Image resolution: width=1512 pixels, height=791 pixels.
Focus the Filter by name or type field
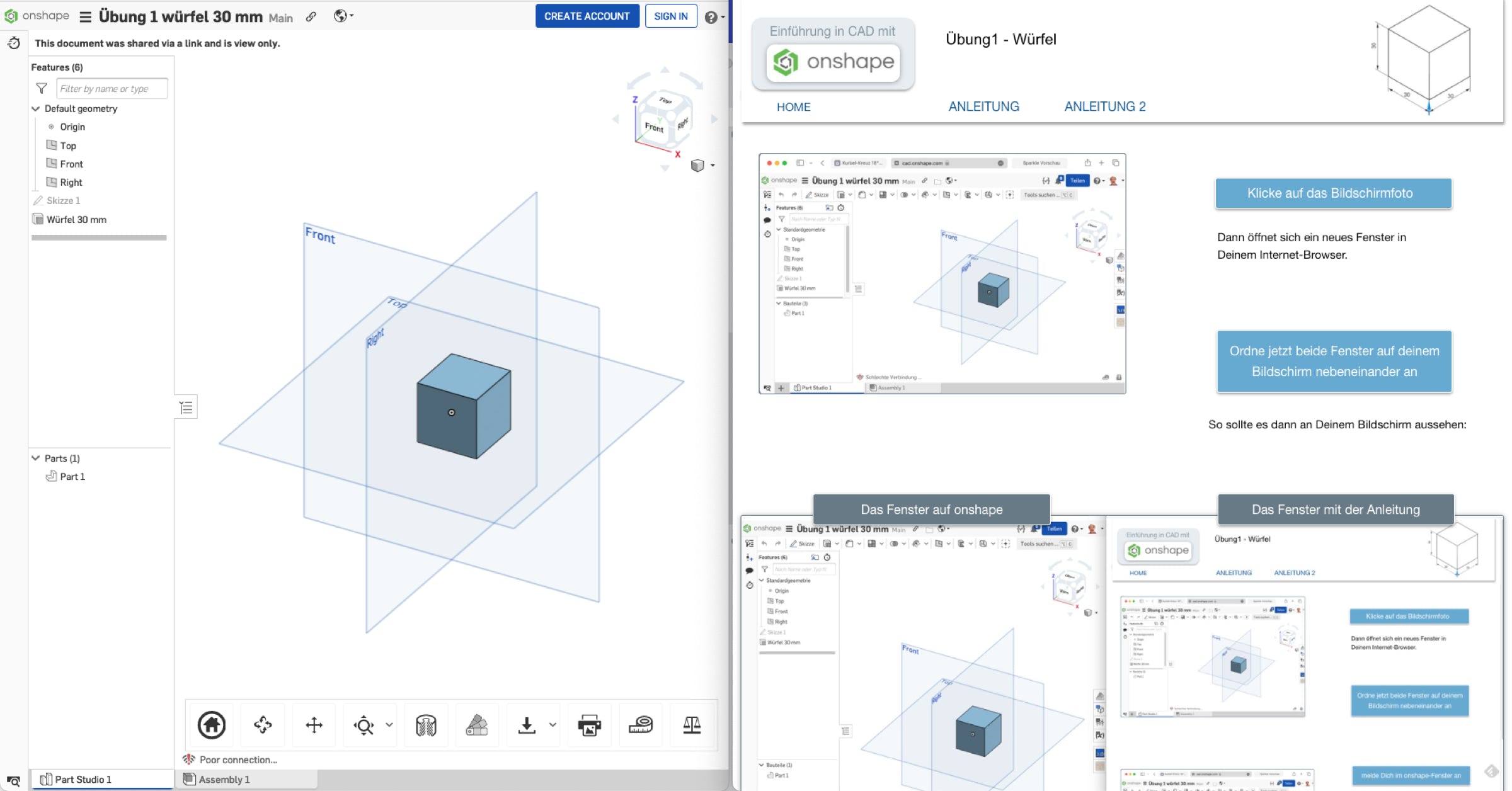point(112,89)
